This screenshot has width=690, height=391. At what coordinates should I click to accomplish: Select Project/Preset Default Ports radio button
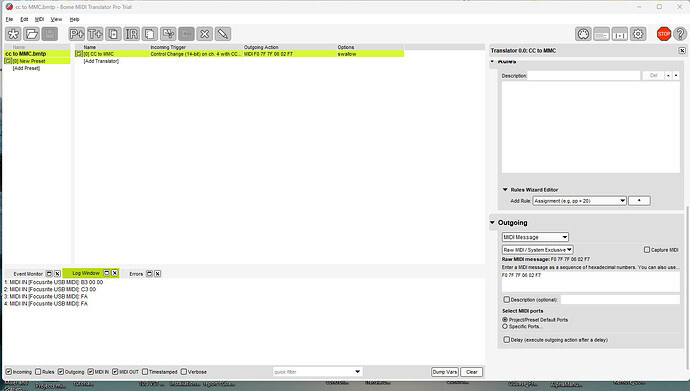(505, 320)
